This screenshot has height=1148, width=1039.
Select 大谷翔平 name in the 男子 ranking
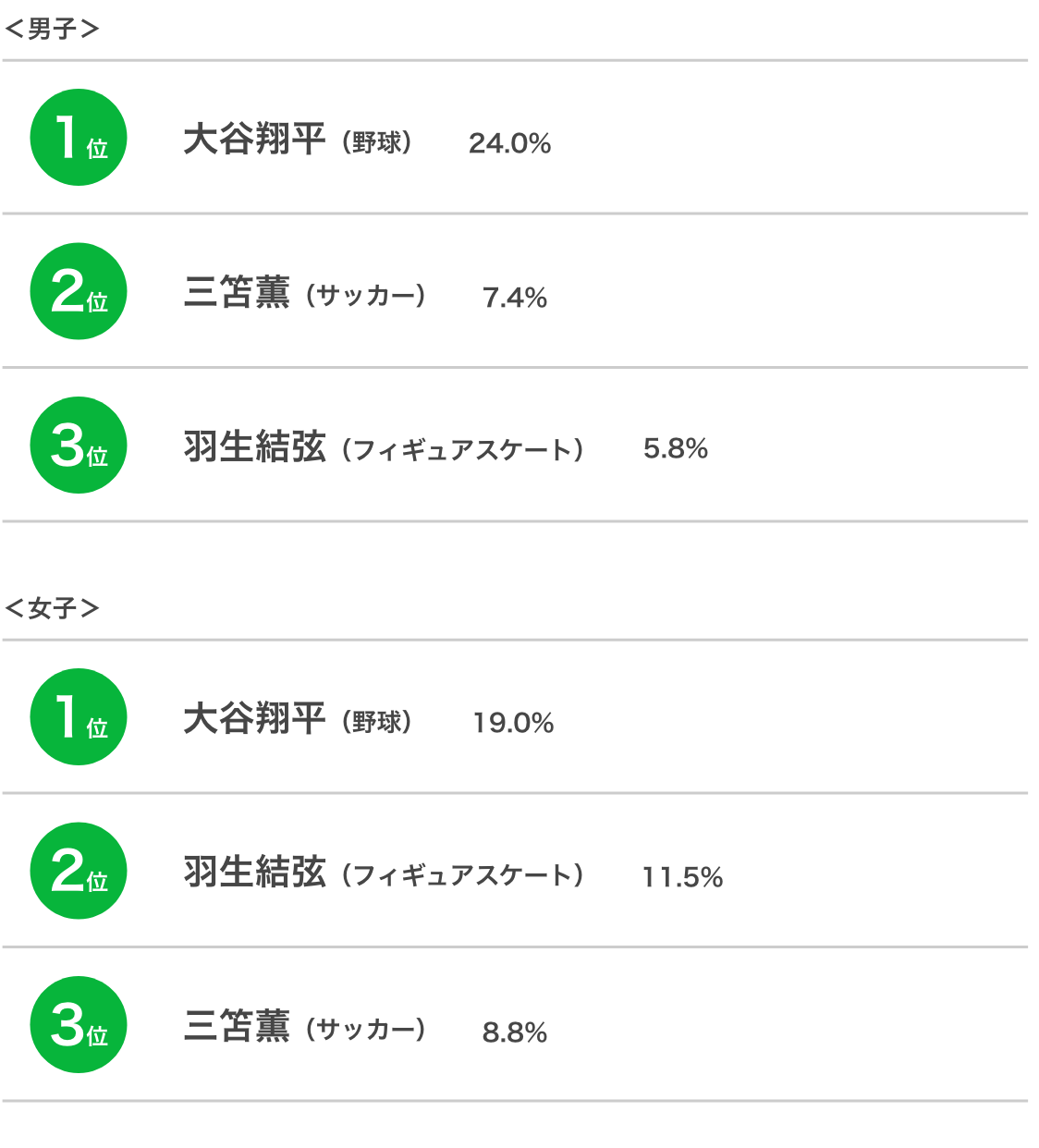(254, 140)
